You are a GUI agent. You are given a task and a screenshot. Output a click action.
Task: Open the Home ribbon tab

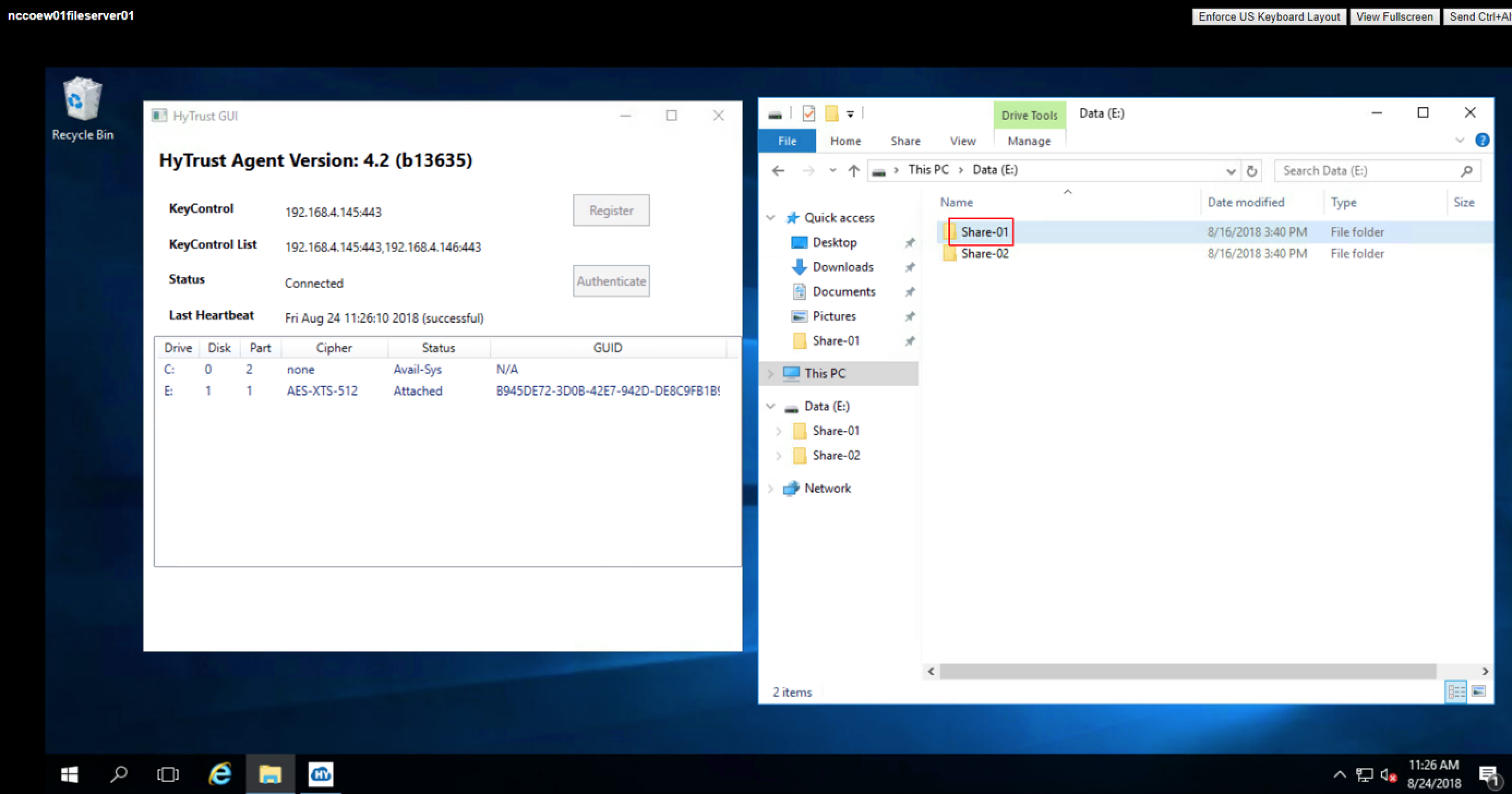(845, 141)
